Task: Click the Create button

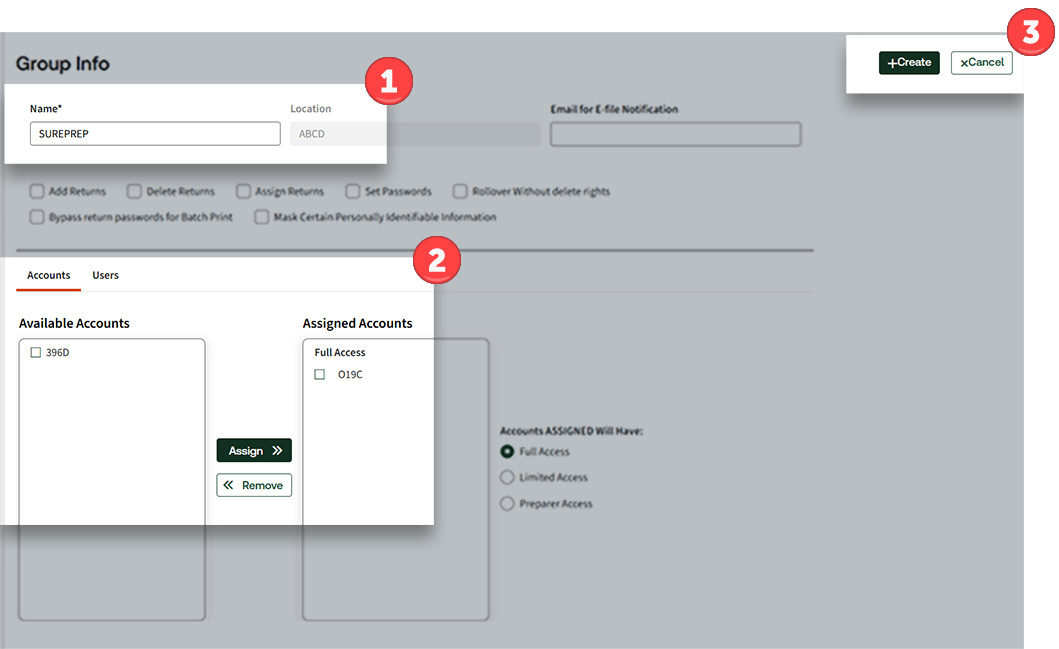Action: click(909, 63)
